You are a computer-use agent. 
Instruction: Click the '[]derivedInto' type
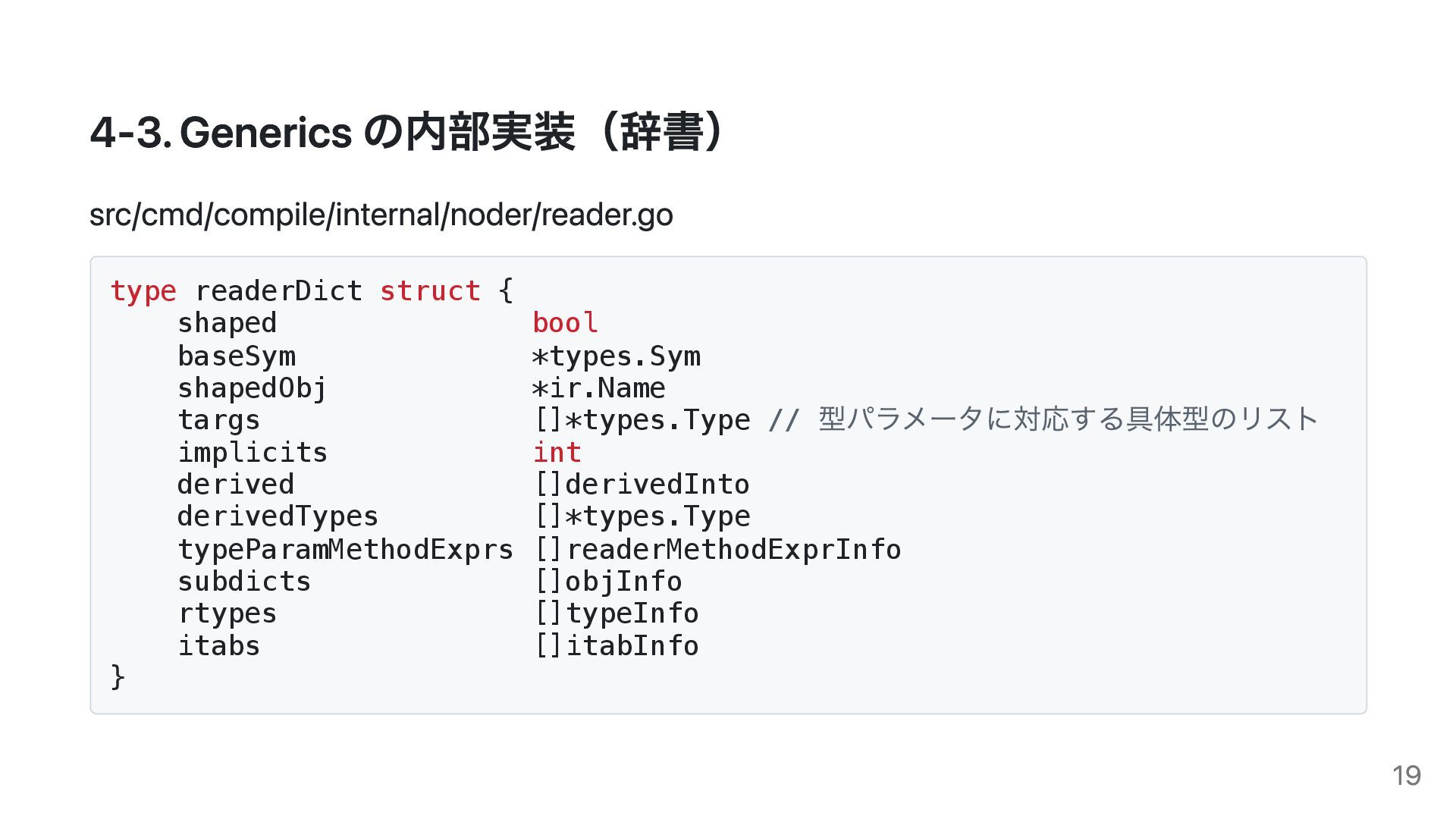pyautogui.click(x=642, y=485)
